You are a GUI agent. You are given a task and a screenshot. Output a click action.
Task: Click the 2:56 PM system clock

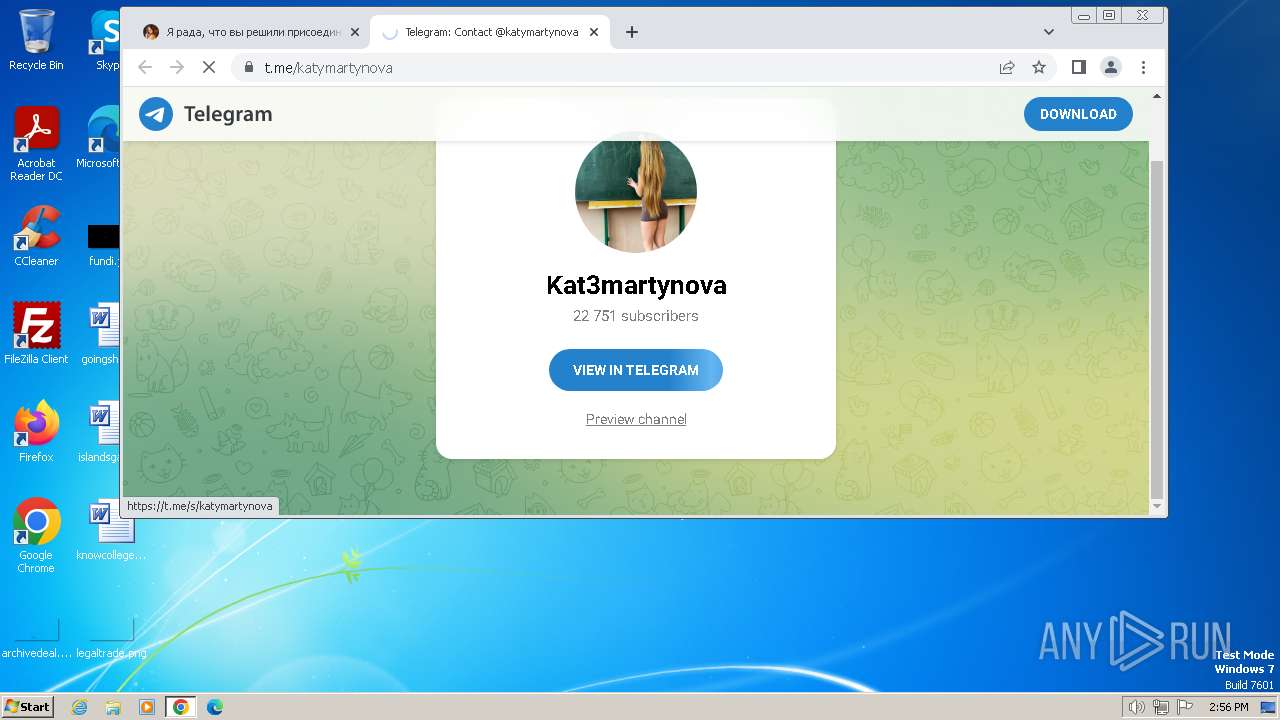[x=1228, y=707]
